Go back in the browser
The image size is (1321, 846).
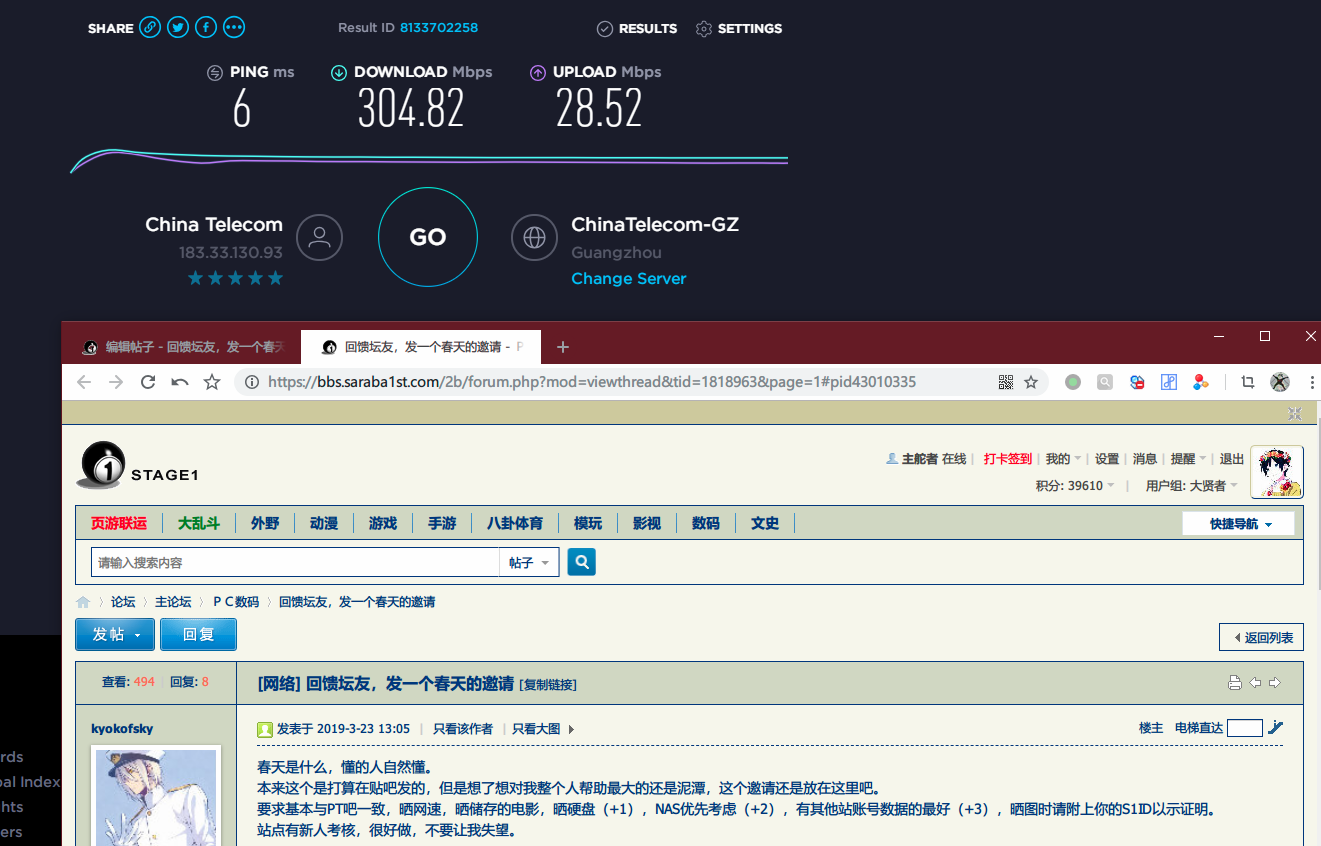click(84, 382)
